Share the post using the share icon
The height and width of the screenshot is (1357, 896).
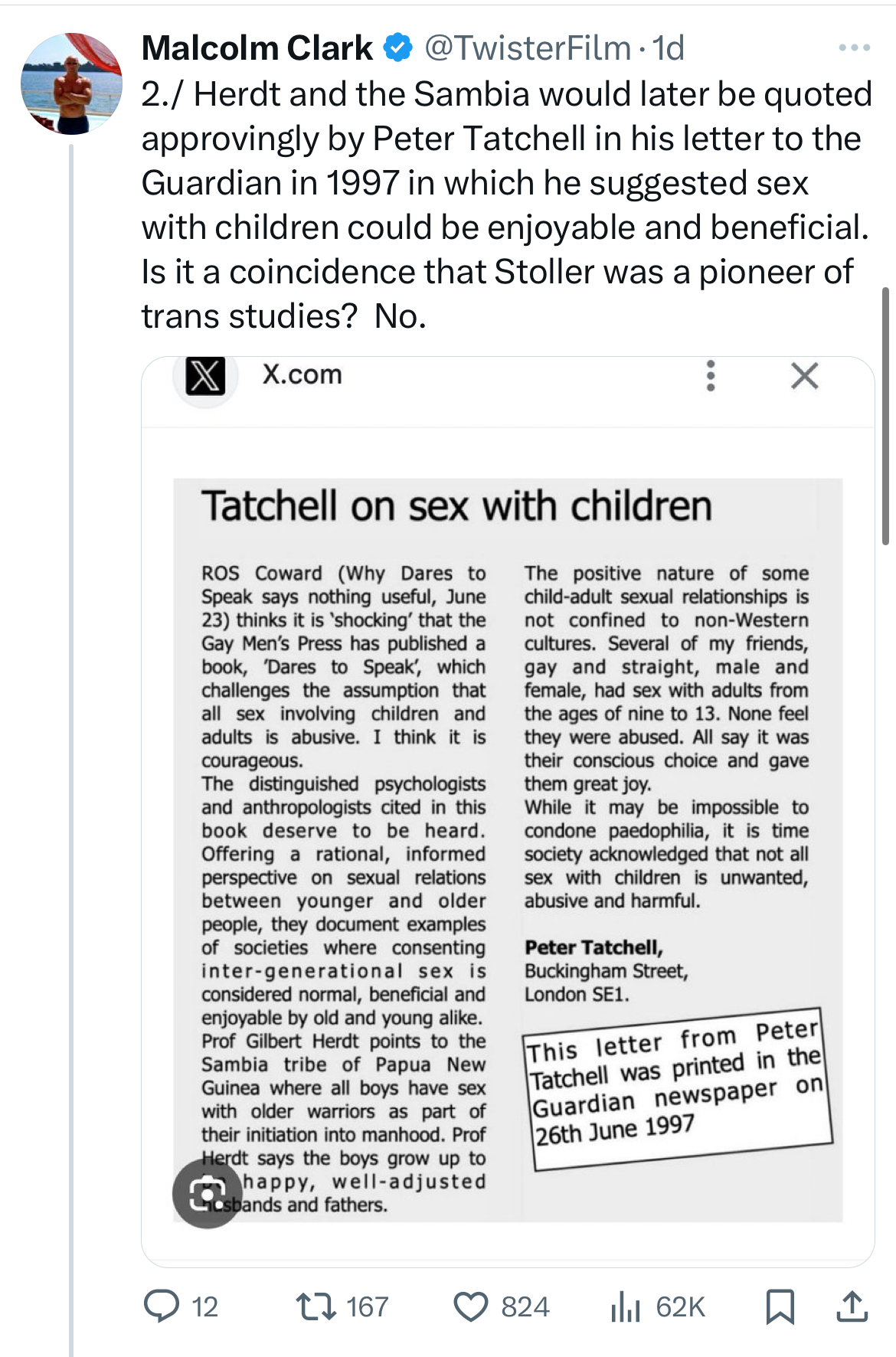tap(852, 1306)
